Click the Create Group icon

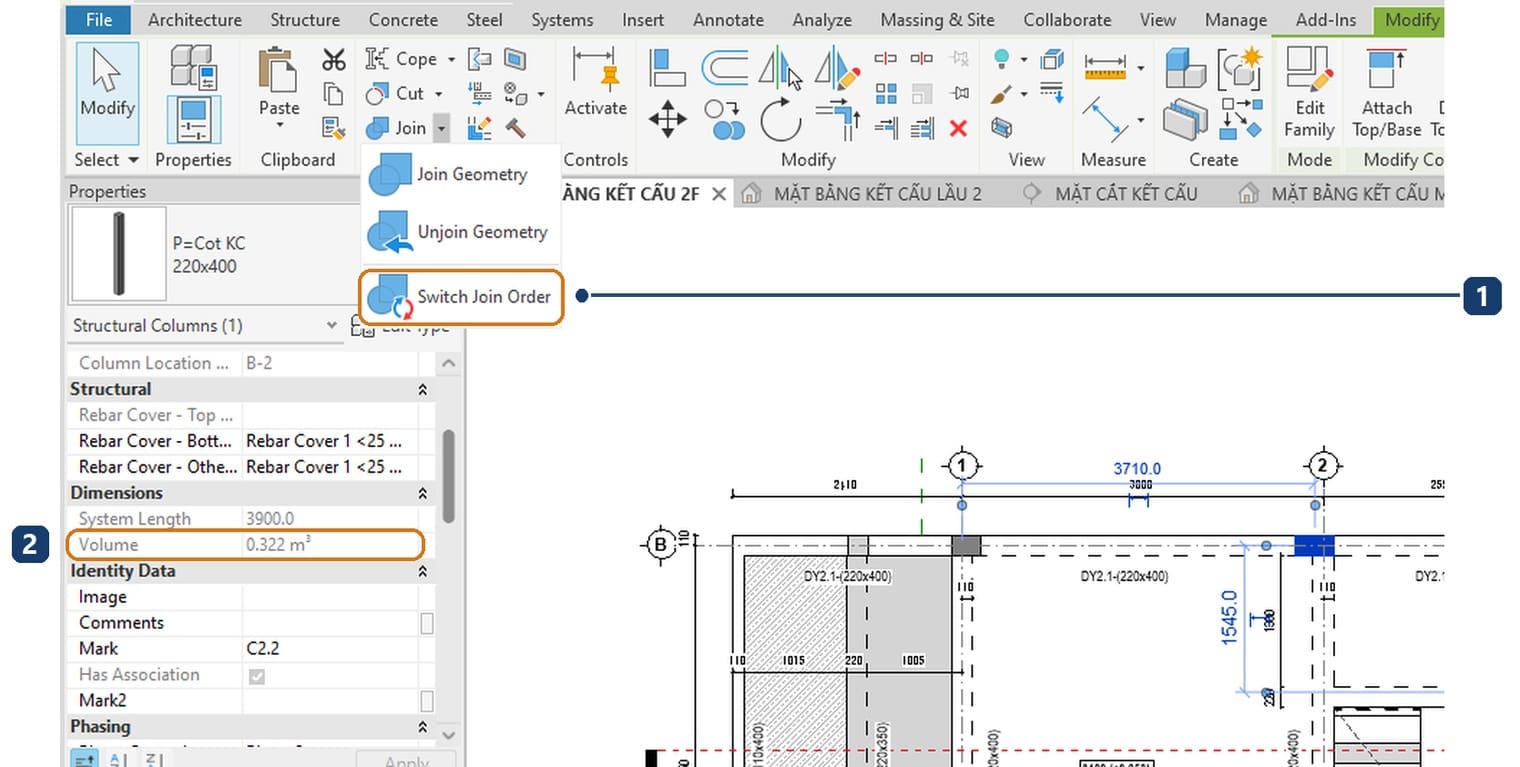(x=1241, y=68)
